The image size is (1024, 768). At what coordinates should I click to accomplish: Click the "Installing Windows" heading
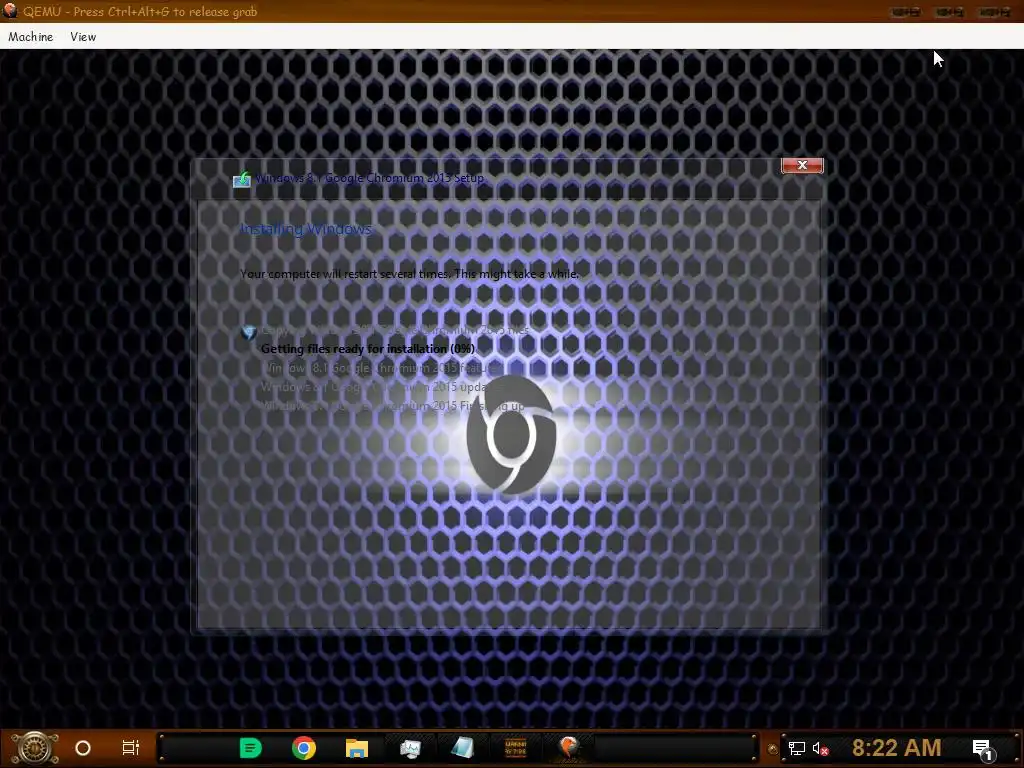click(x=306, y=229)
